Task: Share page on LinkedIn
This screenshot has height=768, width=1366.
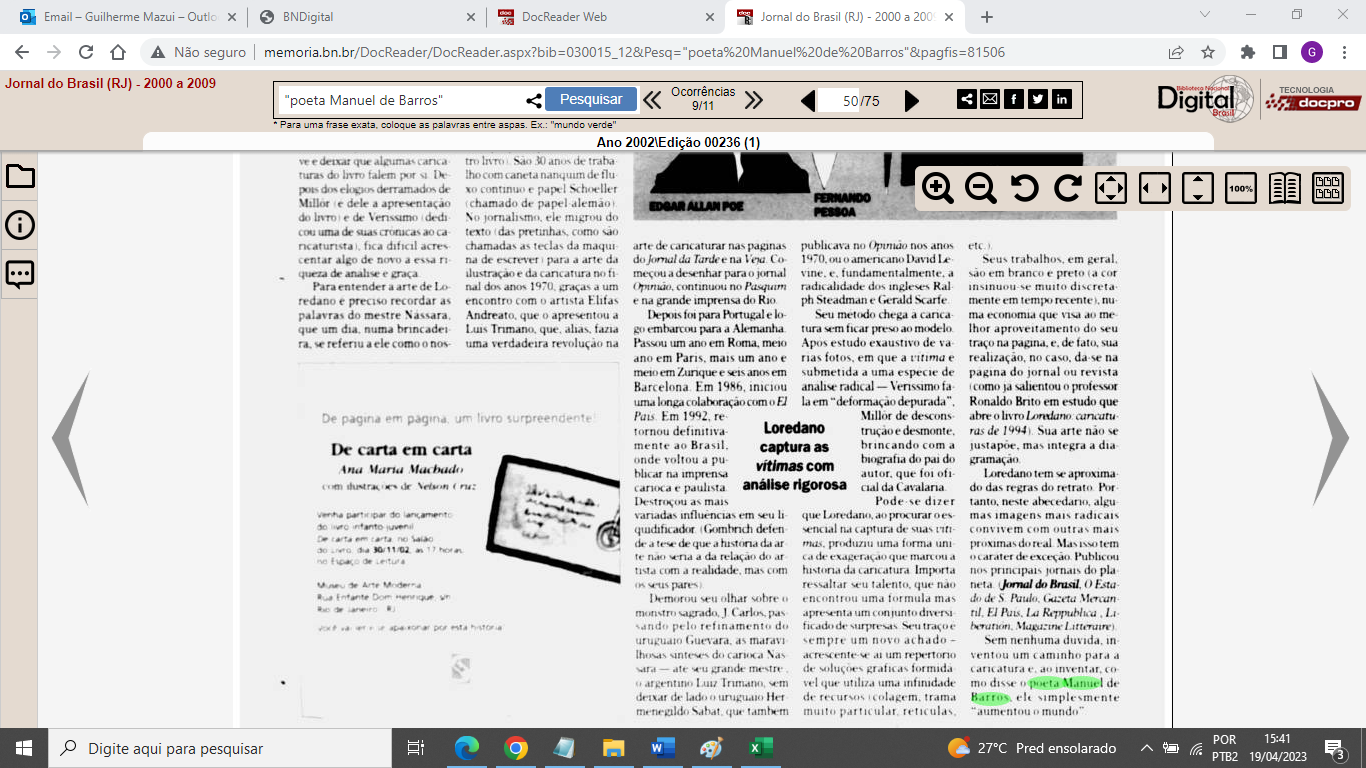Action: click(x=1062, y=99)
